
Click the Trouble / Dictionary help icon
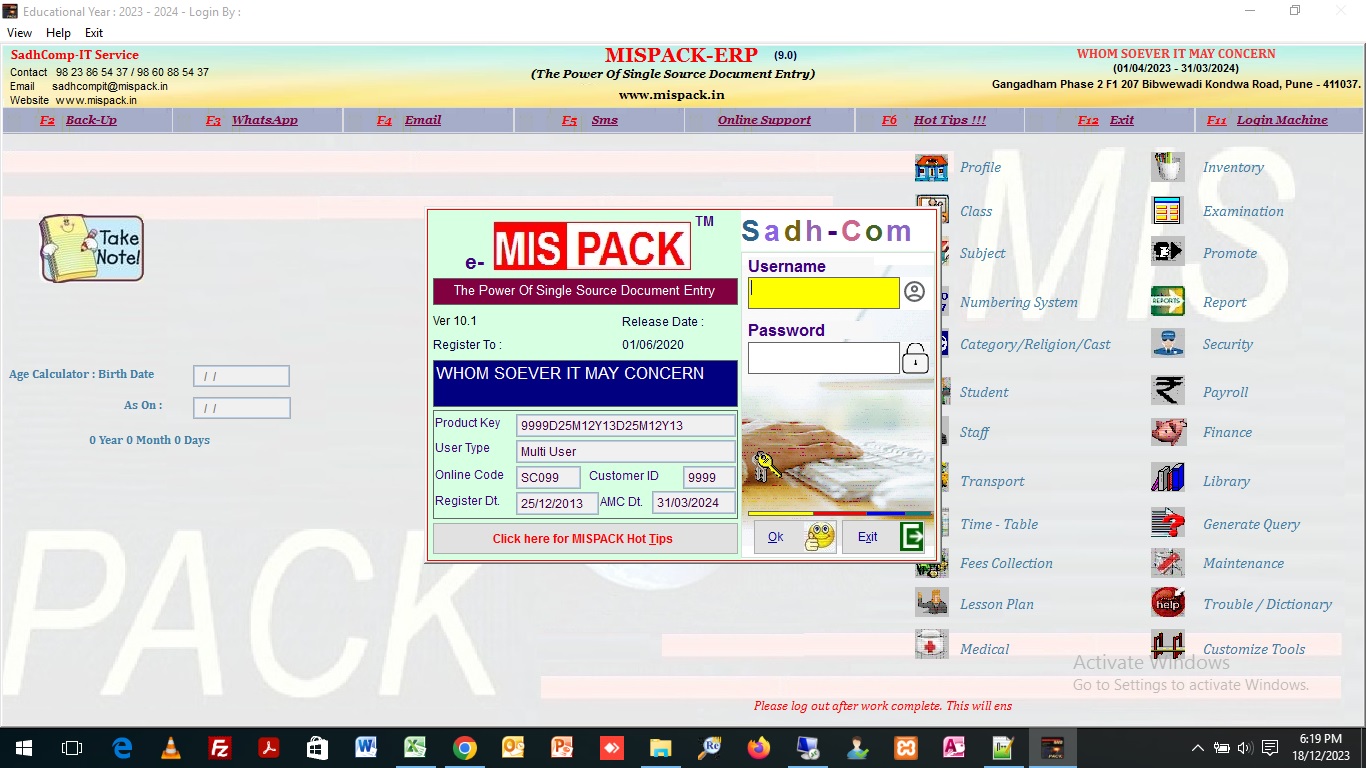coord(1167,603)
